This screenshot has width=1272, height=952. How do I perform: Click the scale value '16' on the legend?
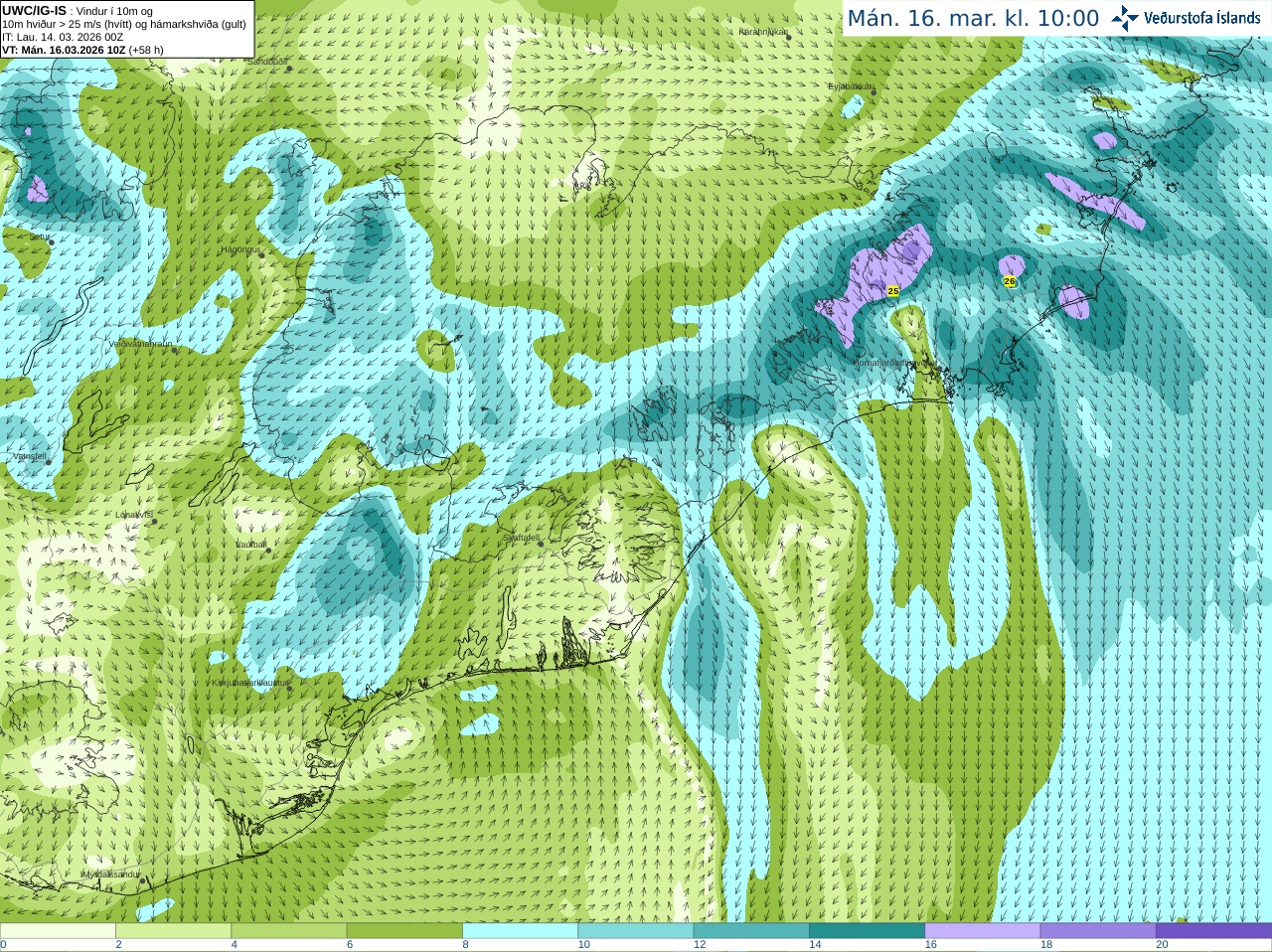930,945
